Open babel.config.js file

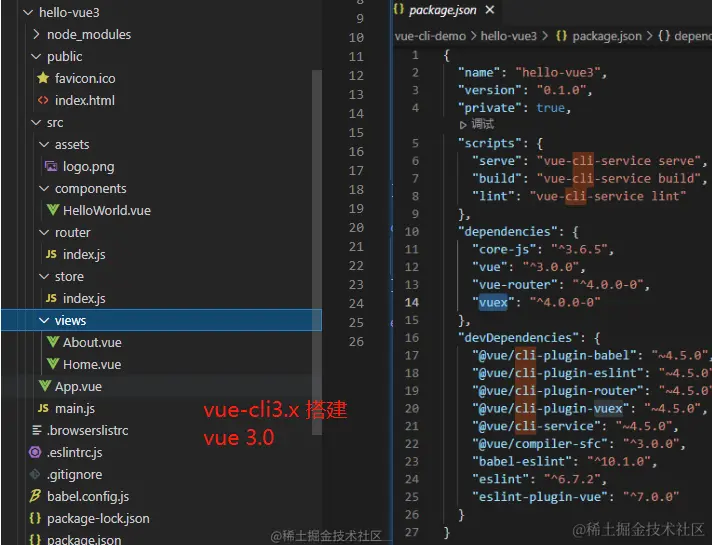click(88, 497)
